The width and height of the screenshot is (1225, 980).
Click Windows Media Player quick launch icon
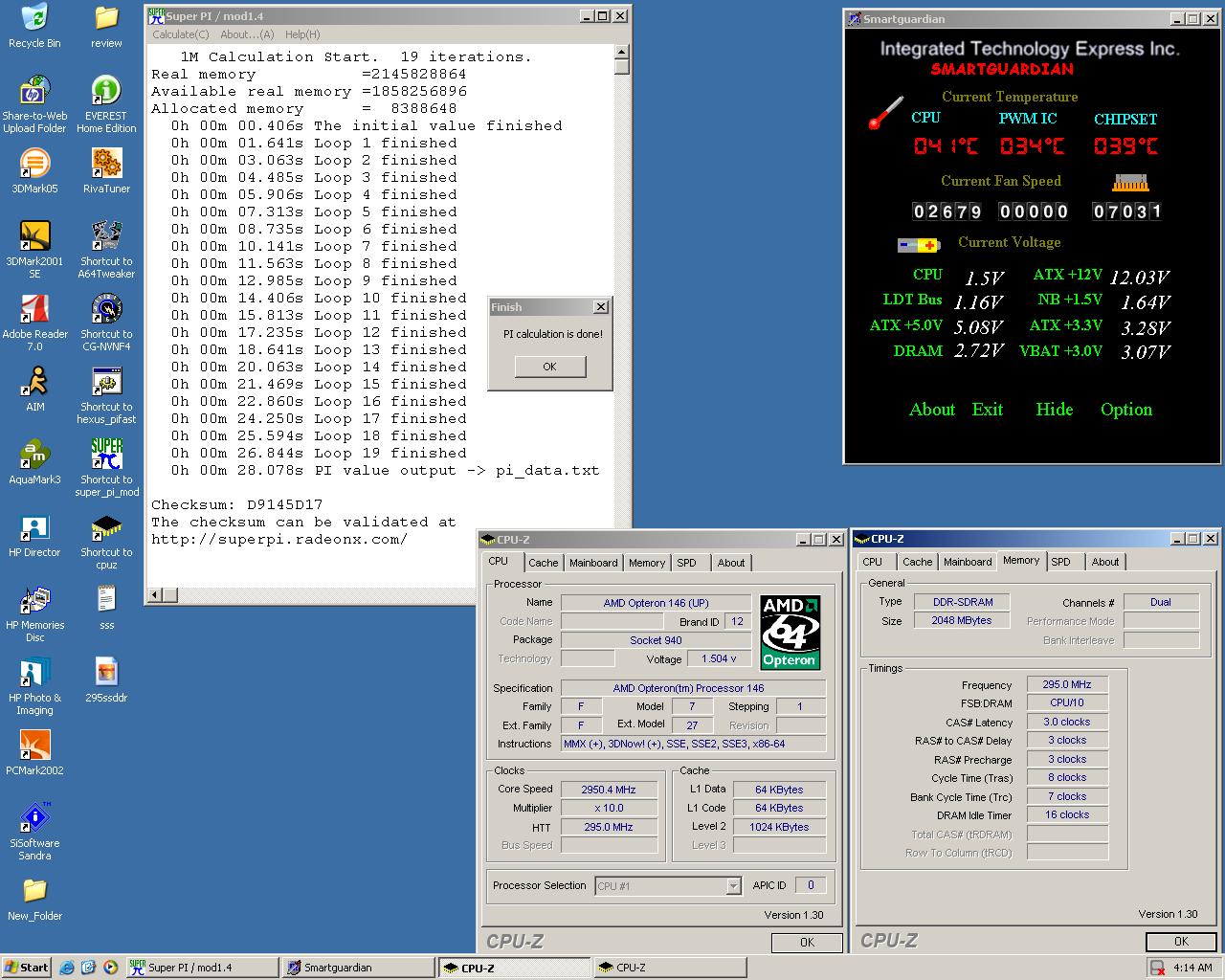[x=111, y=968]
